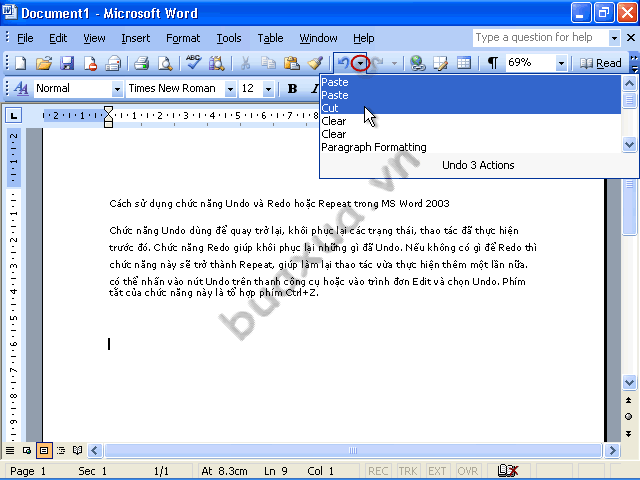640x480 pixels.
Task: Click the horizontal scrollbar thumb
Action: [x=353, y=451]
